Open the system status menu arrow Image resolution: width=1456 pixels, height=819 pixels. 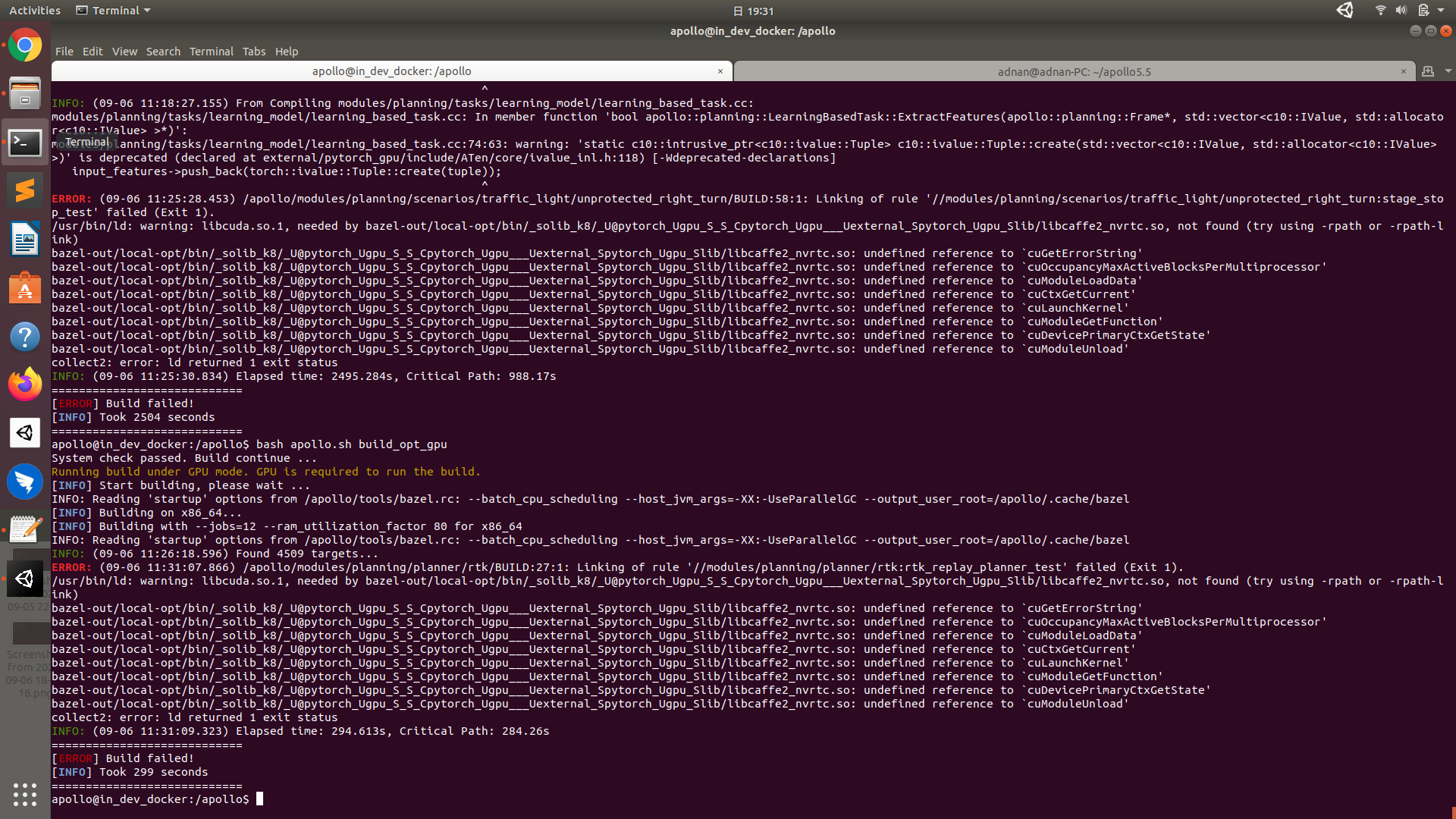click(x=1441, y=11)
